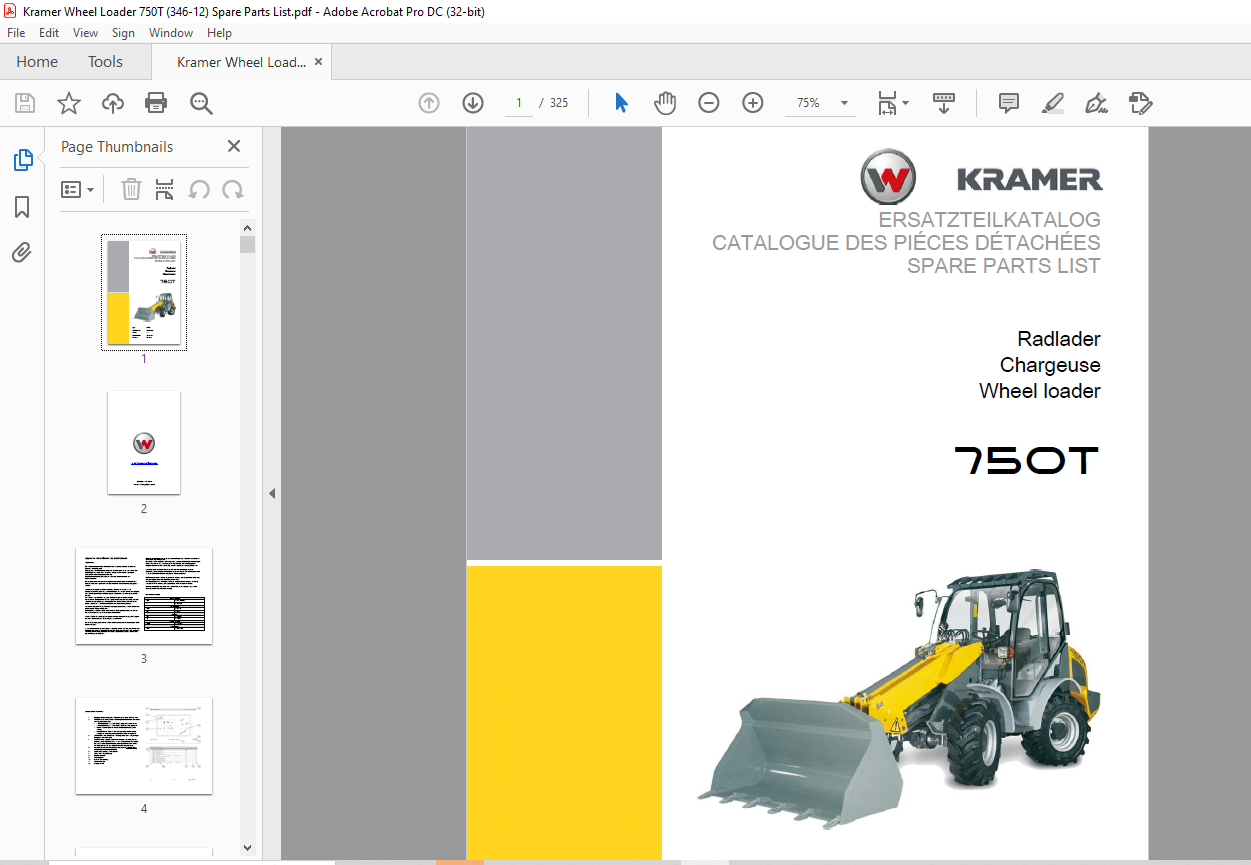
Task: Click the '750T' model text
Action: (1026, 461)
